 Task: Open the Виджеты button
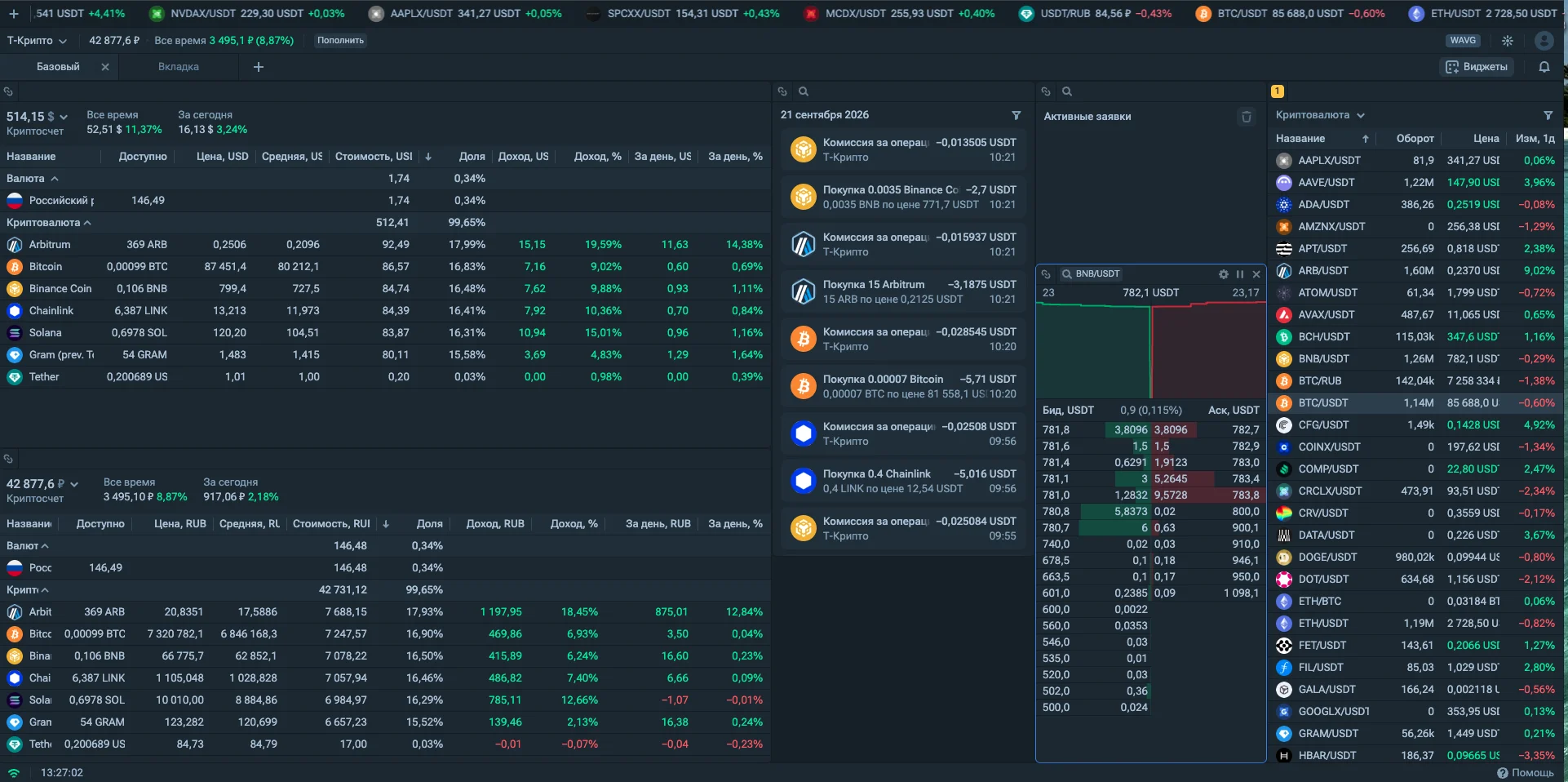coord(1477,67)
